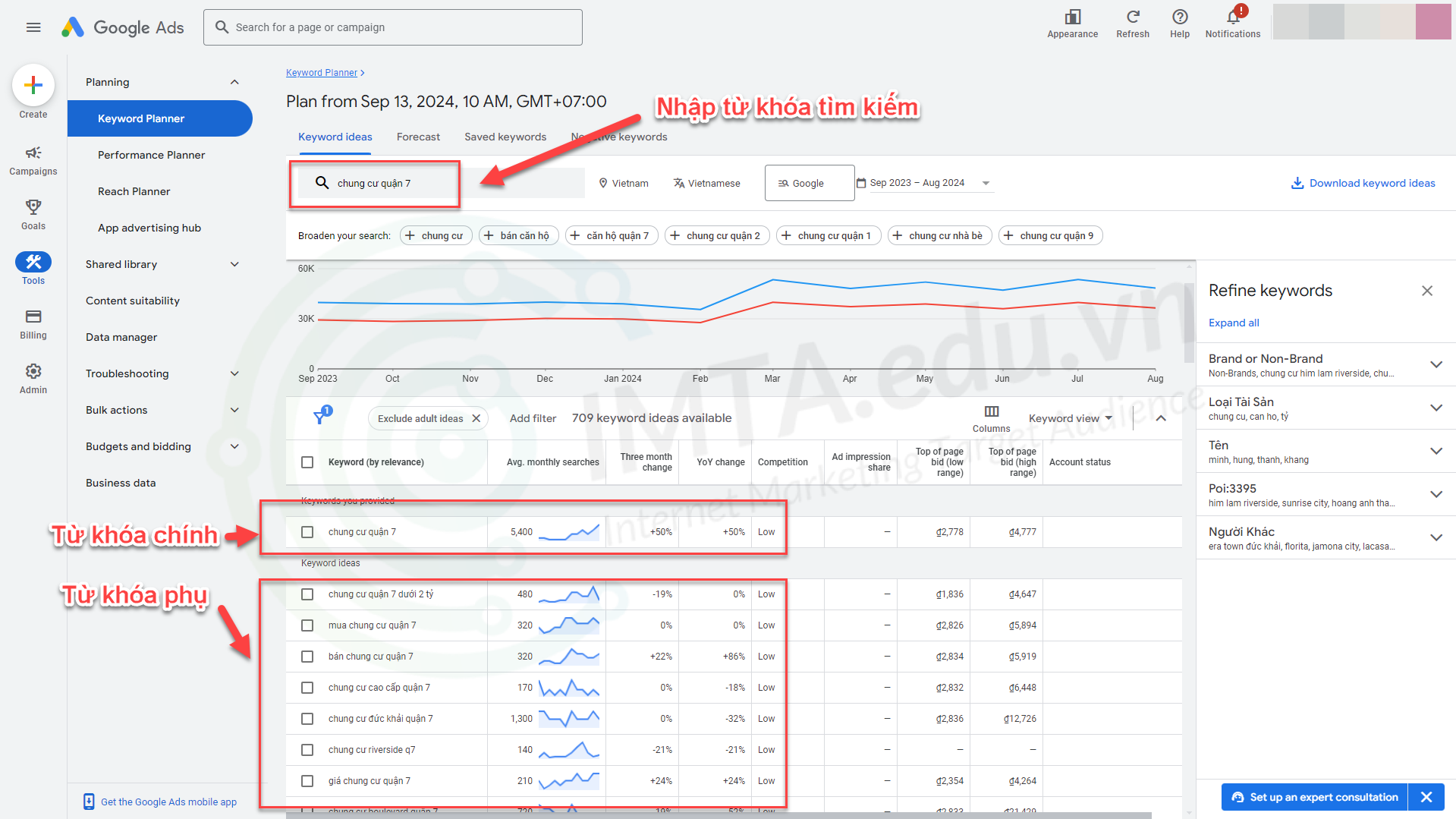Add 'chung cư' to broaden search
1456x819 pixels.
[x=436, y=235]
